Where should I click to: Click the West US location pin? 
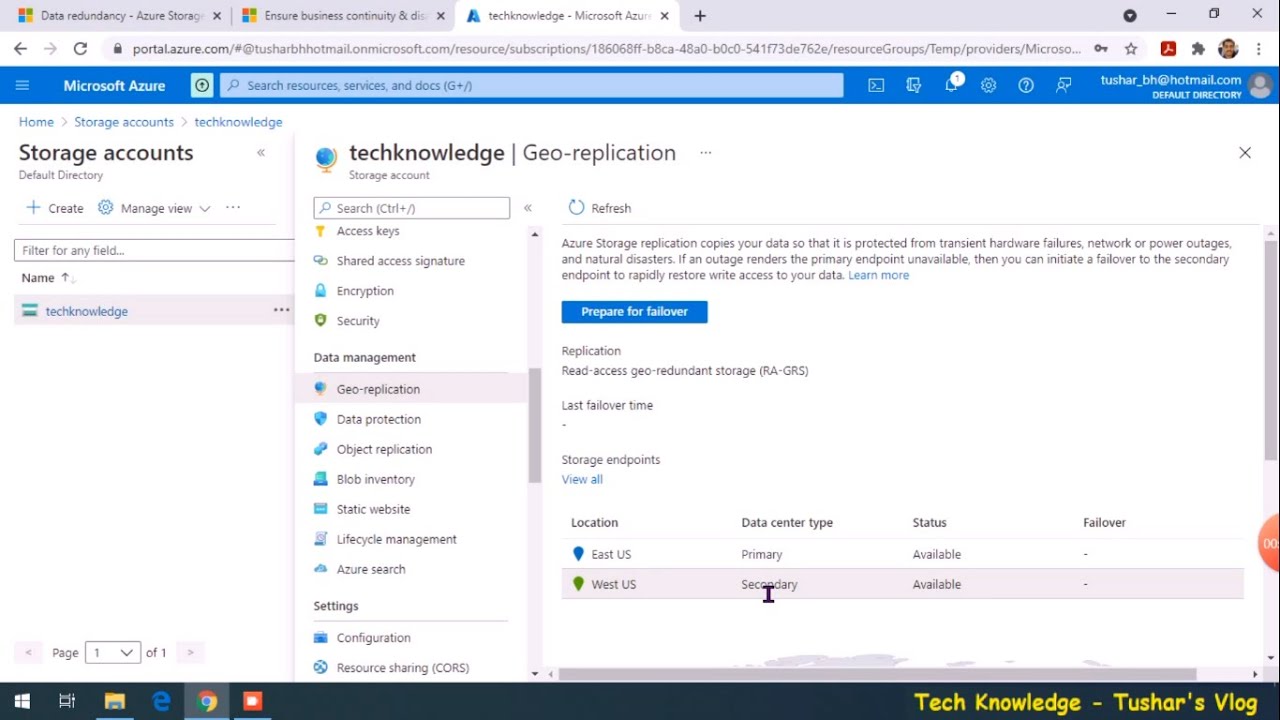578,584
